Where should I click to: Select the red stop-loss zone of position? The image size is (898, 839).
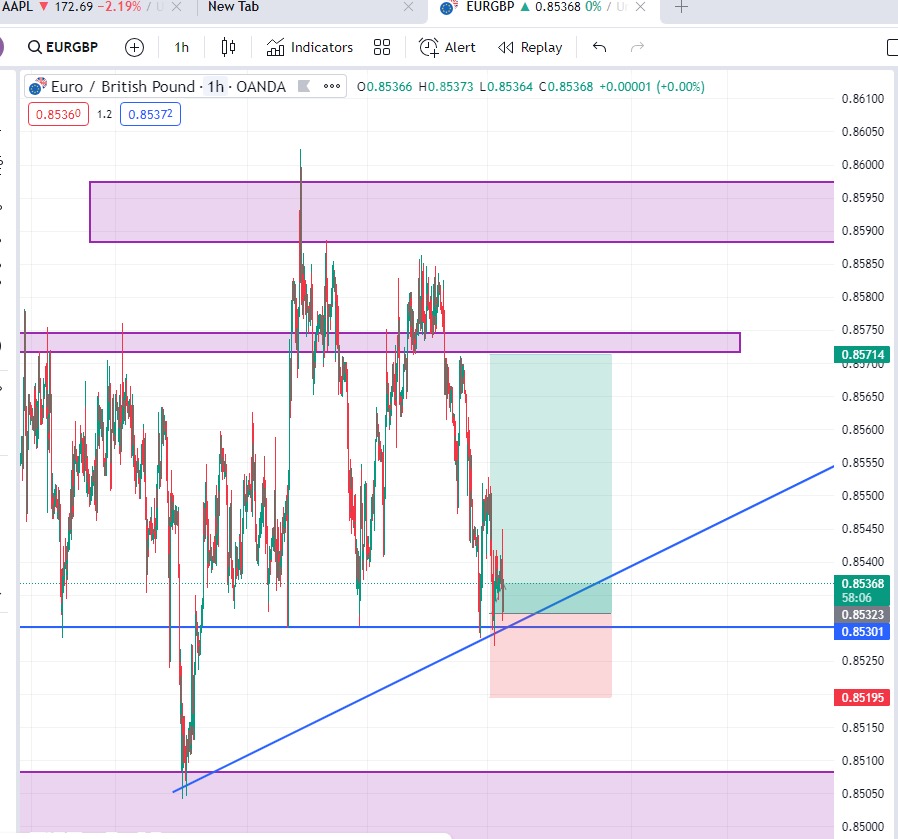[551, 656]
